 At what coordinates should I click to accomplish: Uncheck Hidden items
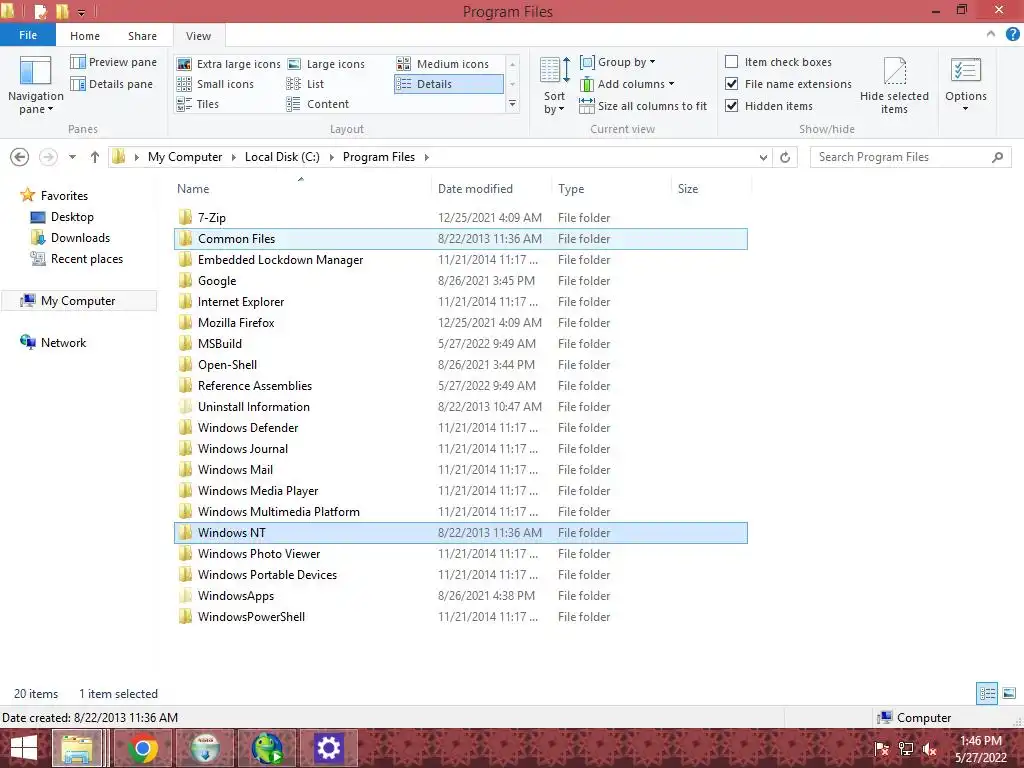(731, 106)
